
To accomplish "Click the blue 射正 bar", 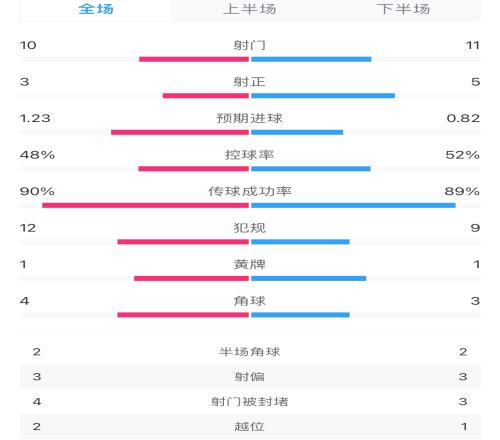I will (323, 96).
